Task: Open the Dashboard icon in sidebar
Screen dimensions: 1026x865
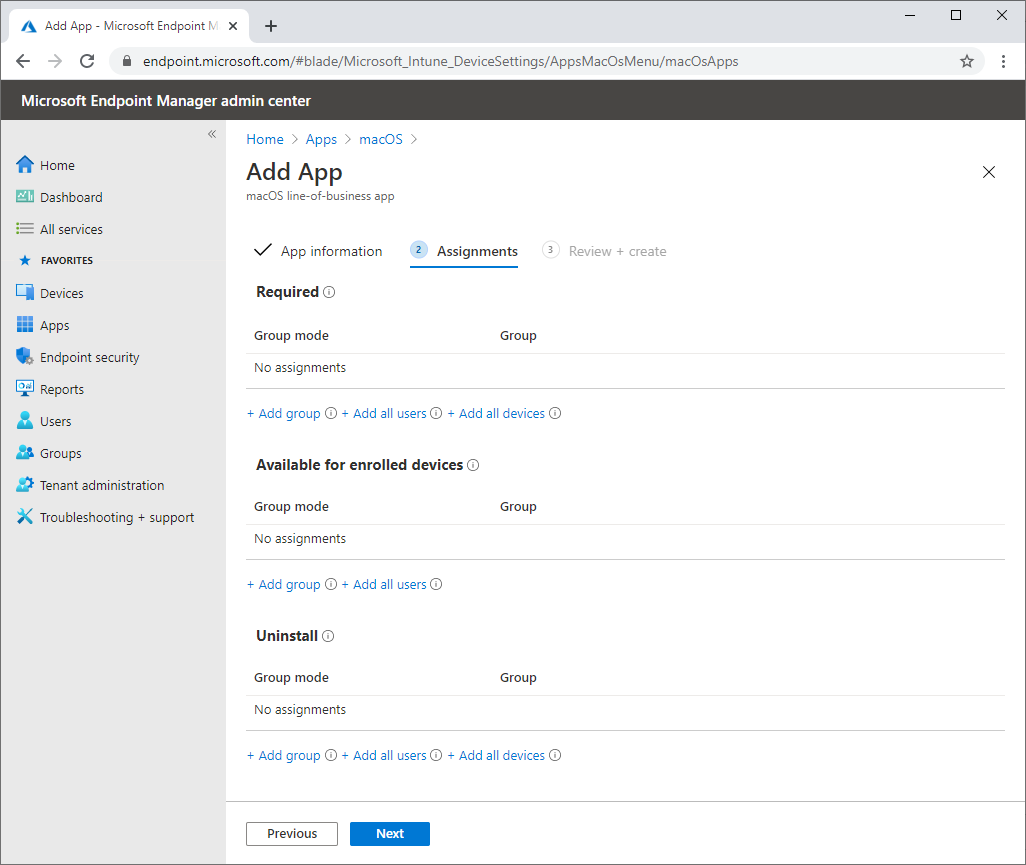Action: point(25,196)
